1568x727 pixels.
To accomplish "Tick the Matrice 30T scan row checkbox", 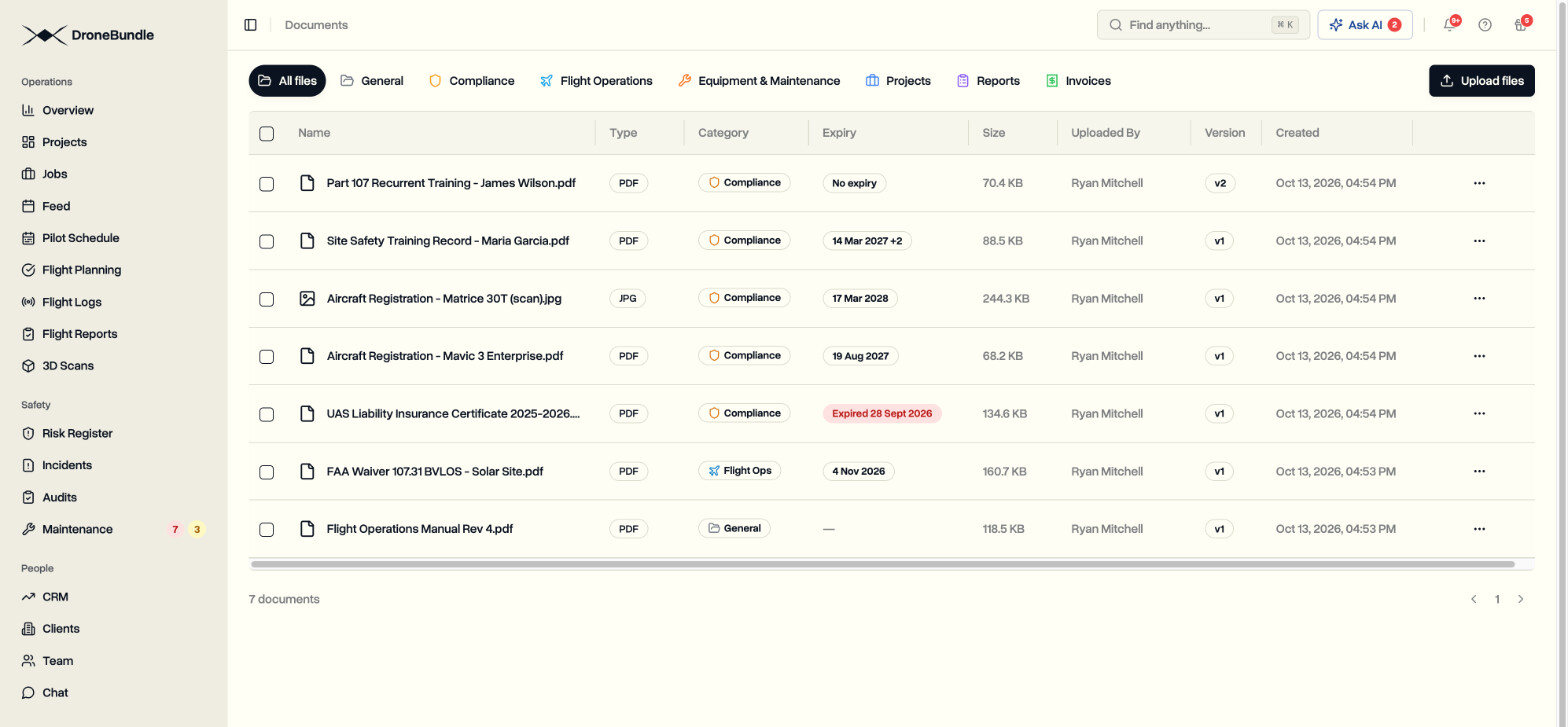I will [267, 298].
